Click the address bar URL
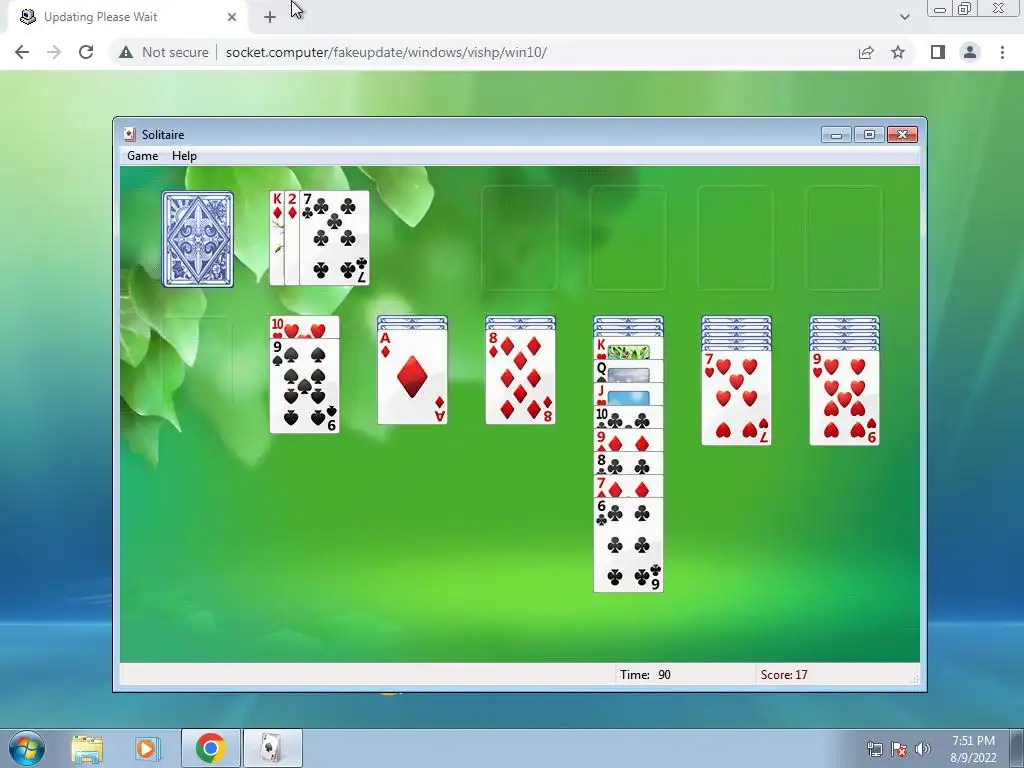This screenshot has width=1024, height=768. [x=386, y=52]
